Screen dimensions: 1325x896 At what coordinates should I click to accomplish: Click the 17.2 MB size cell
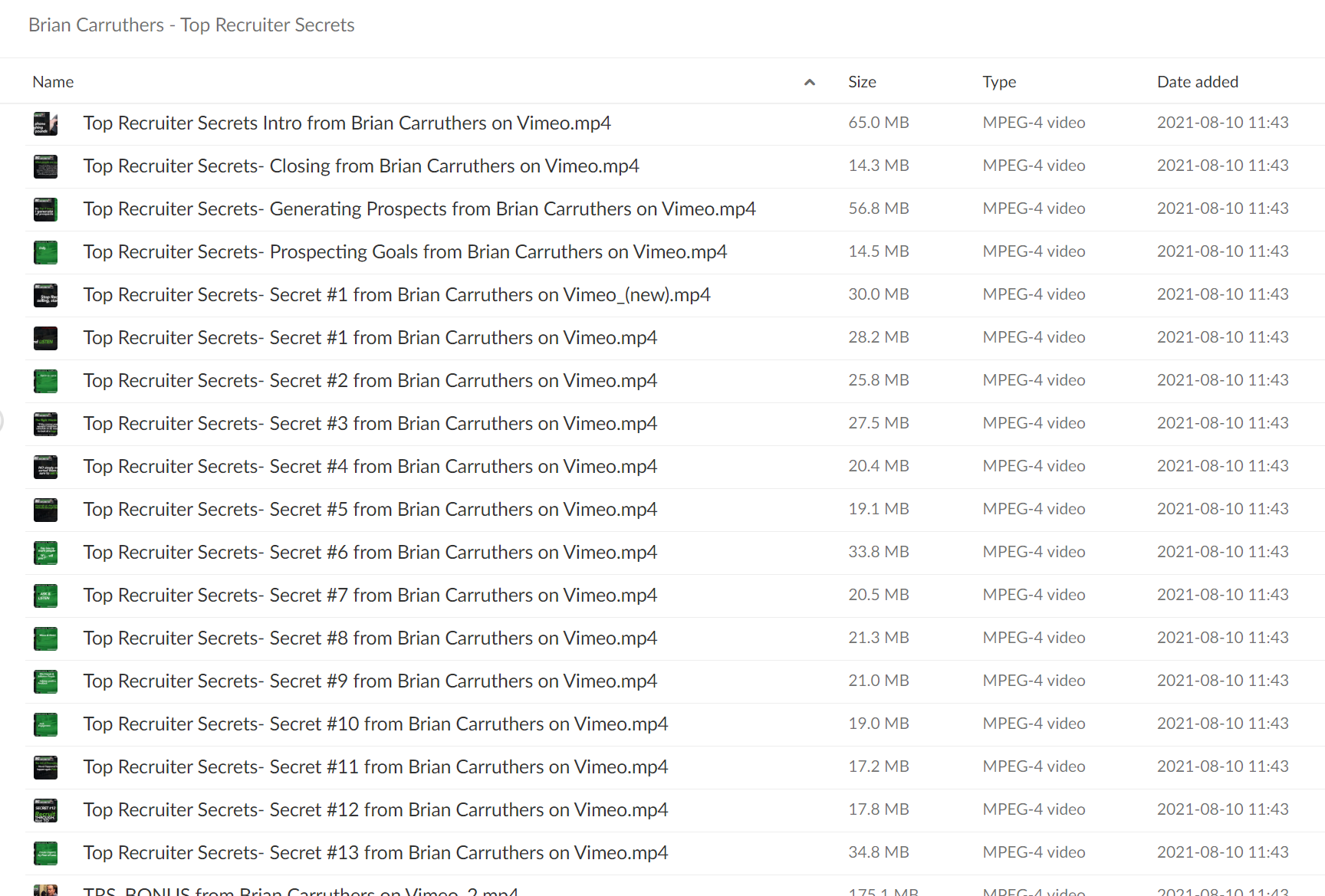[x=879, y=766]
